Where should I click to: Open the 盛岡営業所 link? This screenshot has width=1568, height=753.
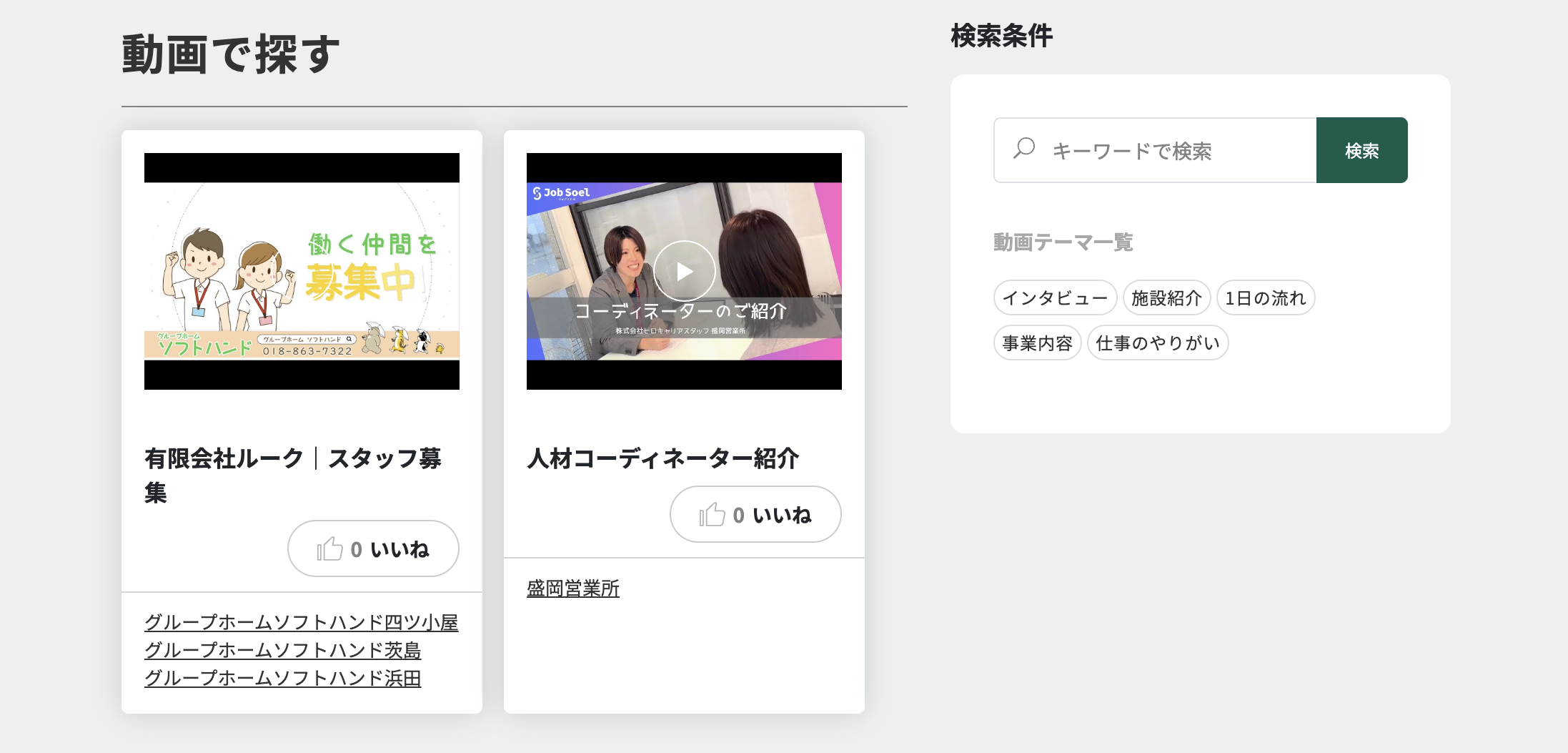tap(572, 589)
